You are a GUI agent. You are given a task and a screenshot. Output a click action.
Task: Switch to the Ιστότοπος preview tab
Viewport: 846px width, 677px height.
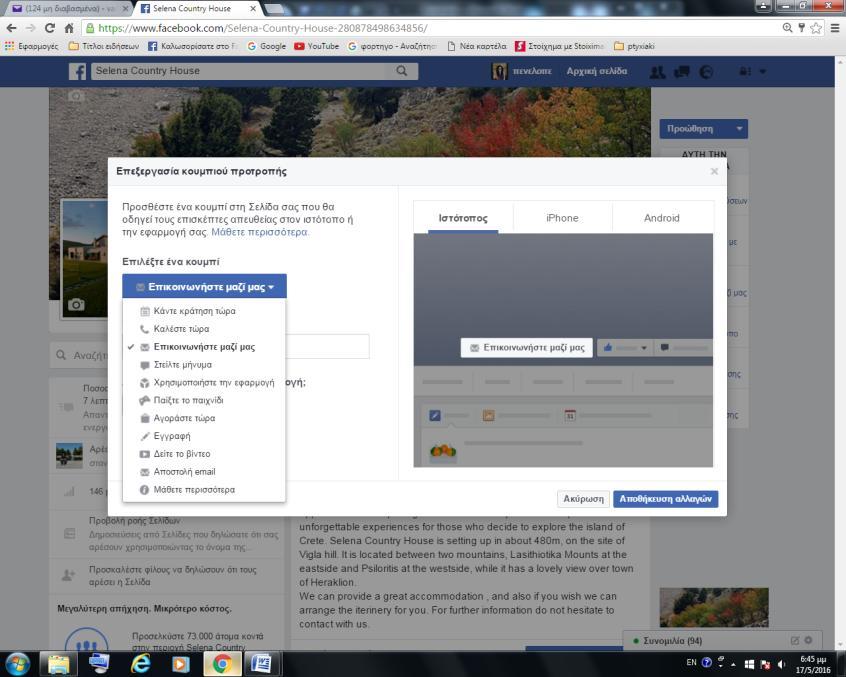[x=463, y=218]
